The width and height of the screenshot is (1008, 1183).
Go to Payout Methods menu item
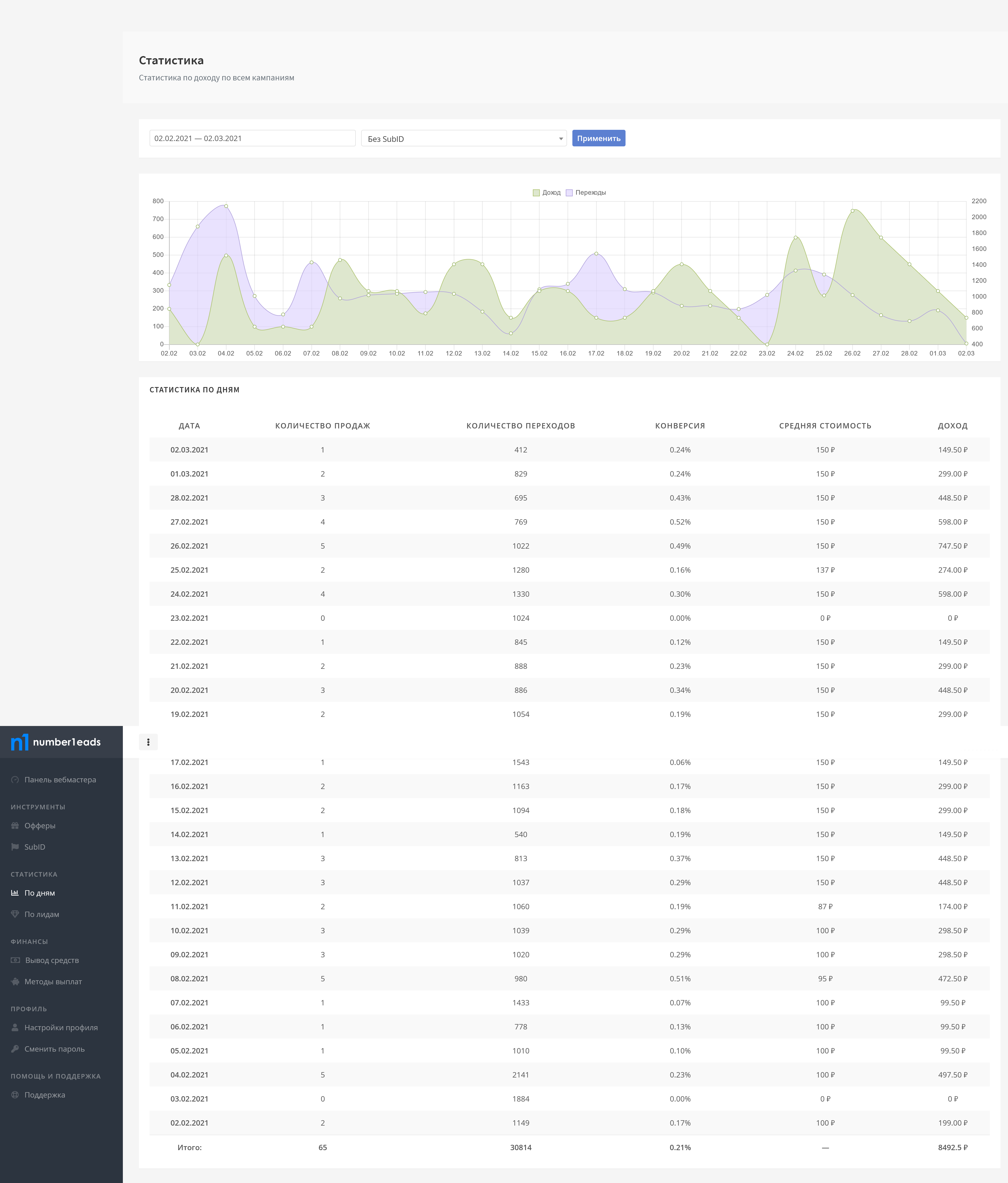pyautogui.click(x=53, y=981)
